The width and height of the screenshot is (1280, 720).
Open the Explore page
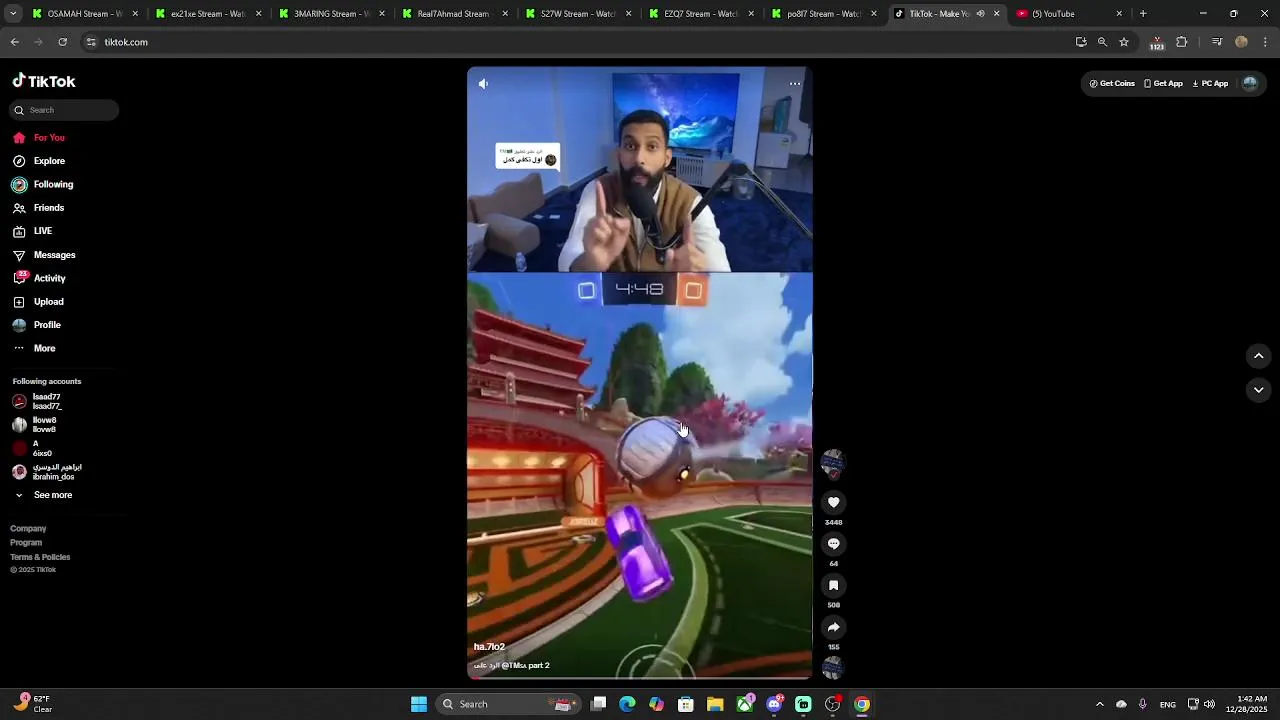[40, 161]
